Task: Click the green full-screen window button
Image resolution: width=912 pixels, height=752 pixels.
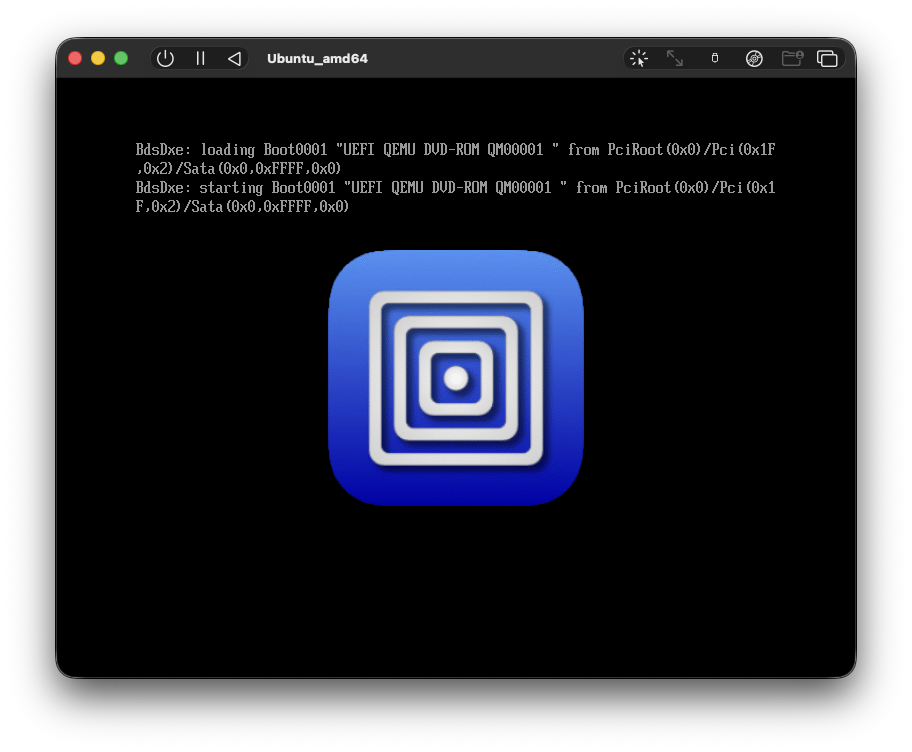Action: [x=121, y=58]
